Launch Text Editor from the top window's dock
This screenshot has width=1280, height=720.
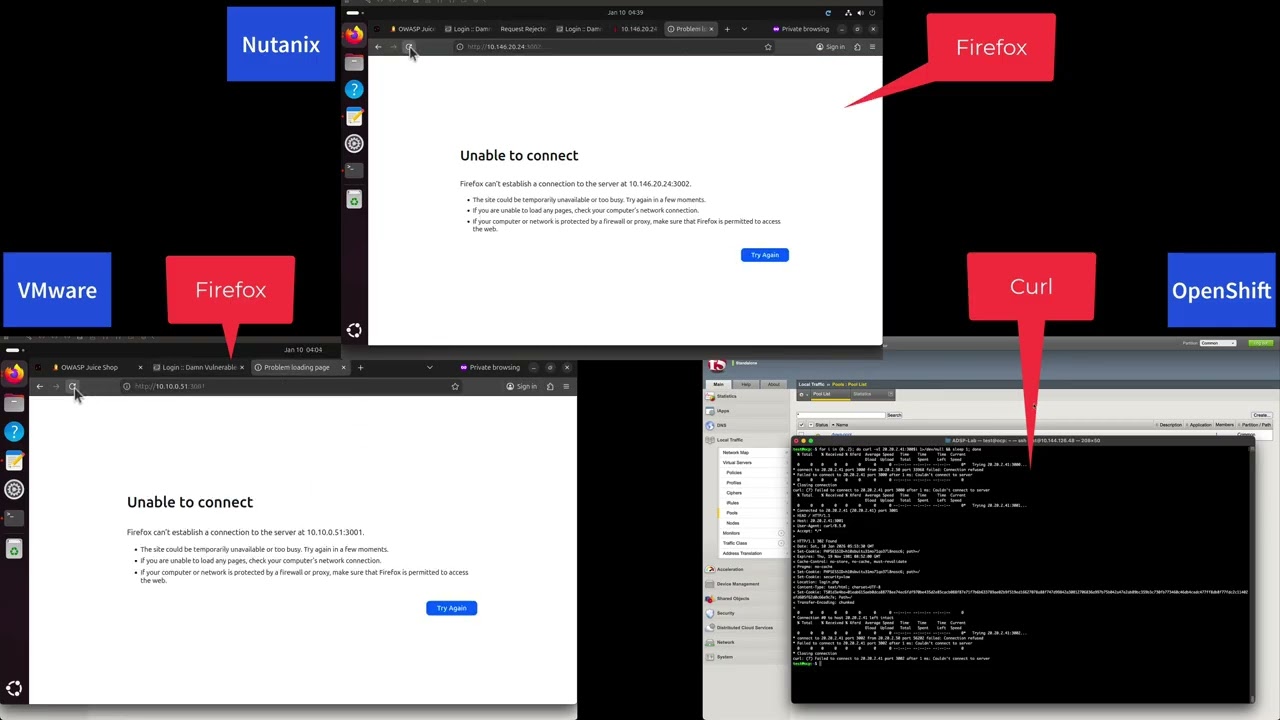point(354,117)
